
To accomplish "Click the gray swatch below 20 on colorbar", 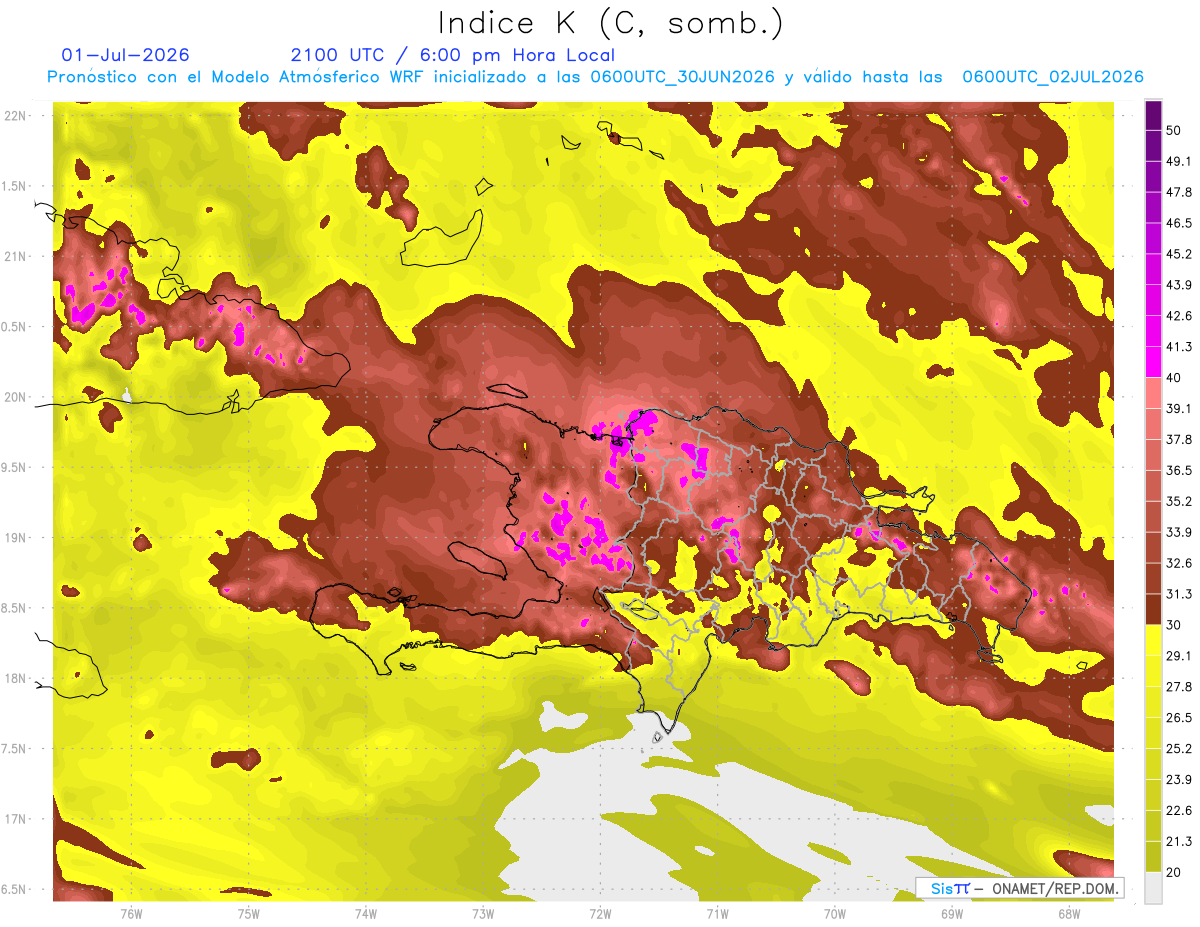I will 1153,887.
